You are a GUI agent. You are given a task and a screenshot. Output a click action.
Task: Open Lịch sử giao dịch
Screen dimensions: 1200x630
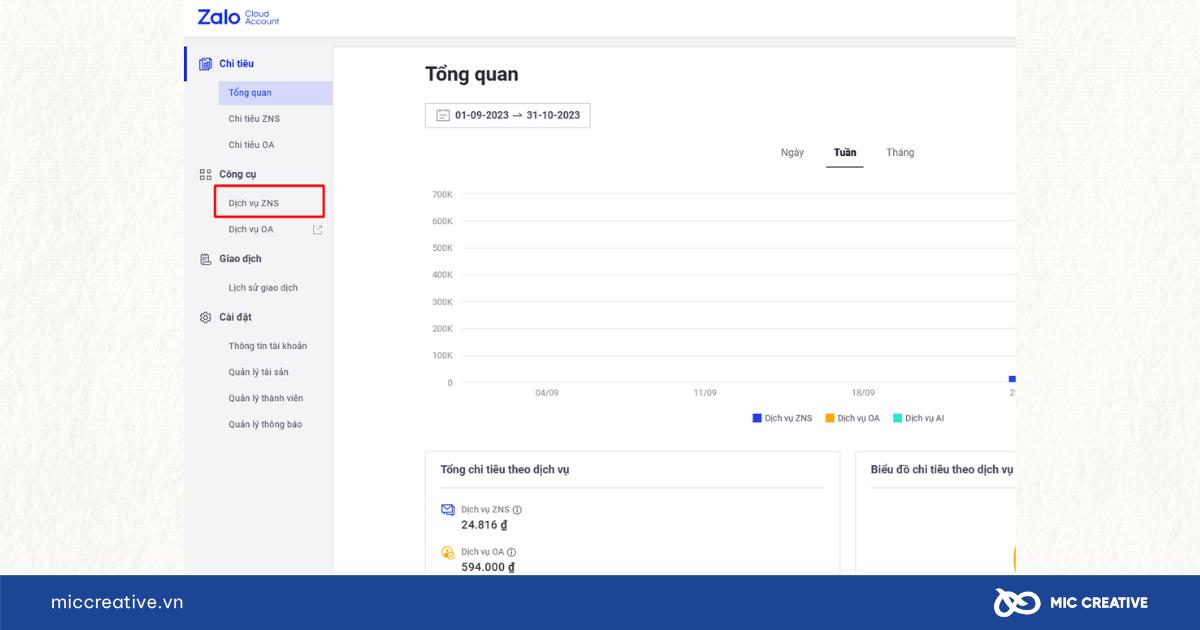pyautogui.click(x=263, y=288)
